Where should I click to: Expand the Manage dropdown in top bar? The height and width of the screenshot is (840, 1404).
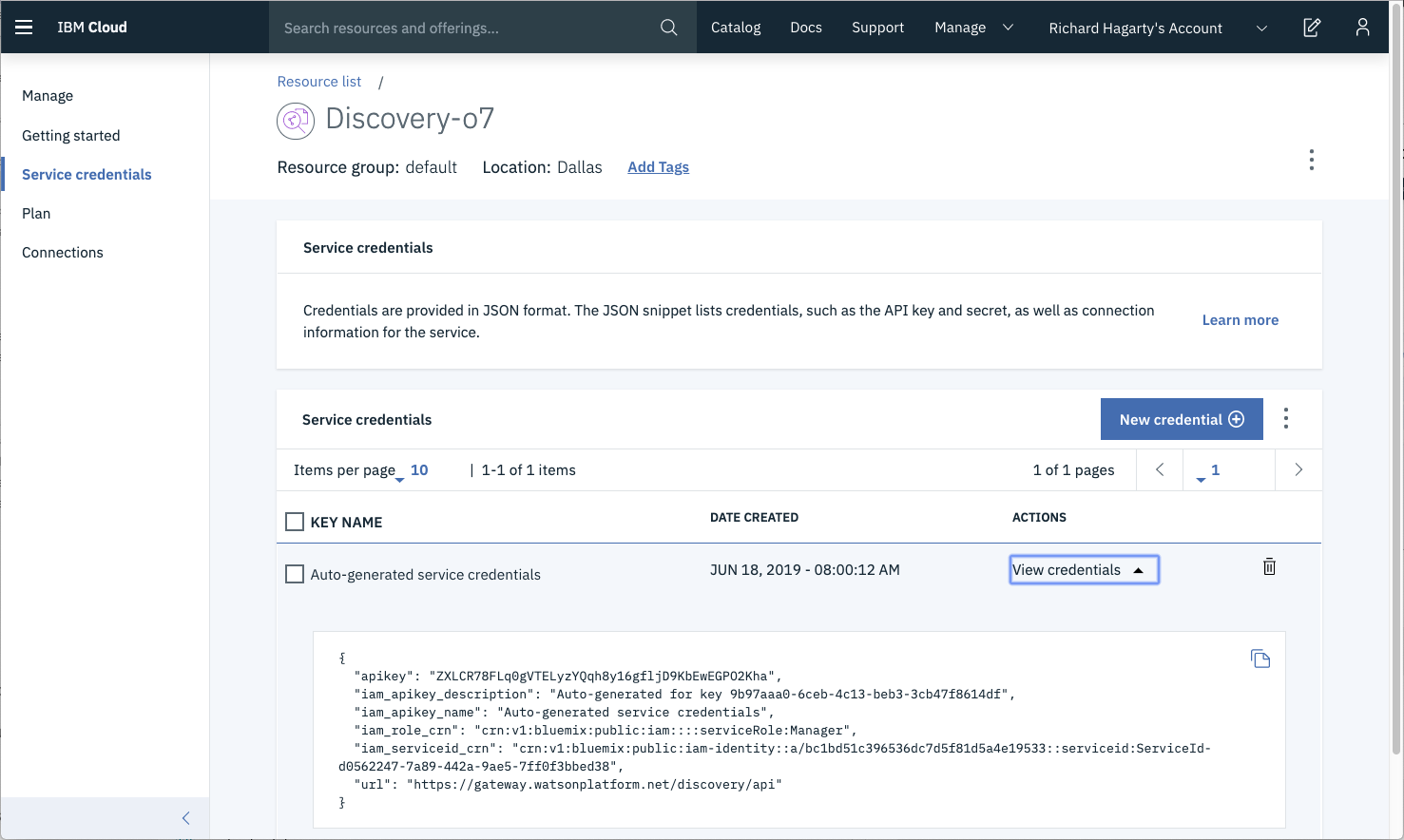974,28
